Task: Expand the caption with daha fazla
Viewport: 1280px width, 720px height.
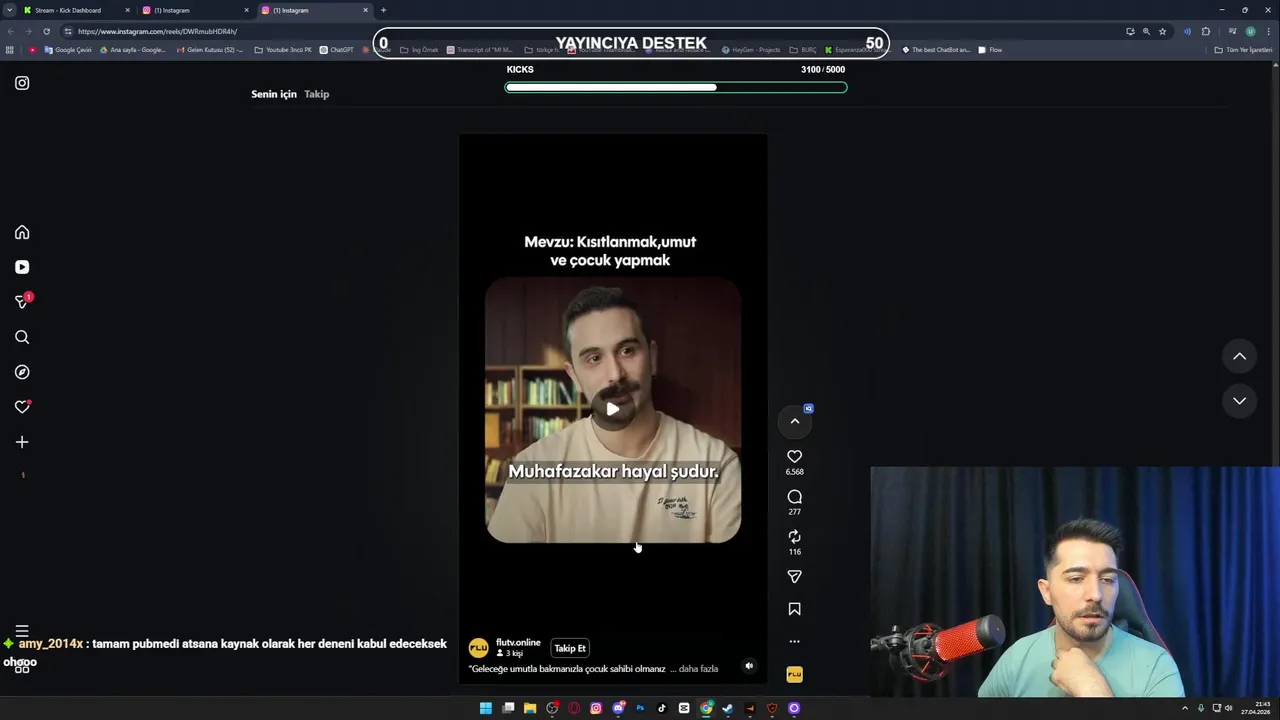Action: click(698, 669)
